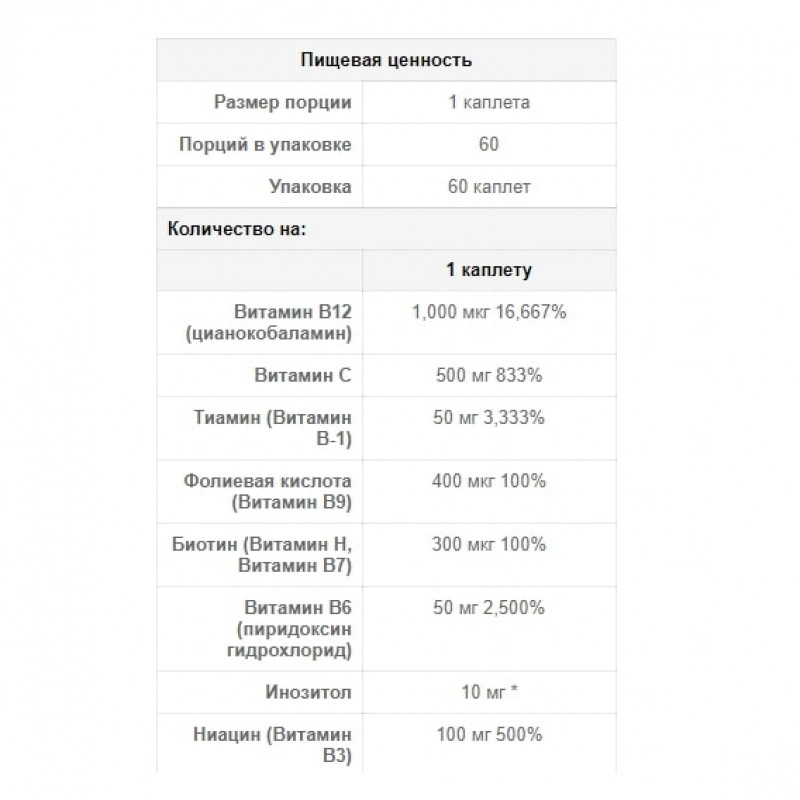Select the "100 мг 500%" niacin value
800x800 pixels.
[488, 734]
